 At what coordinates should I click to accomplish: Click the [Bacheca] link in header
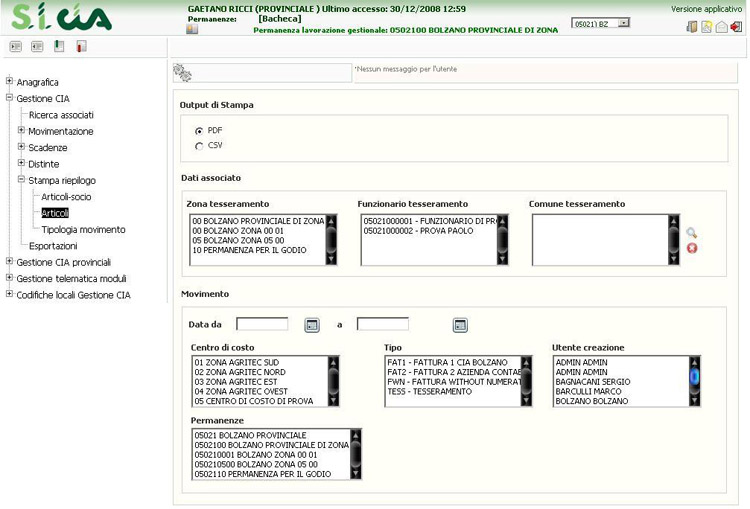tap(280, 19)
